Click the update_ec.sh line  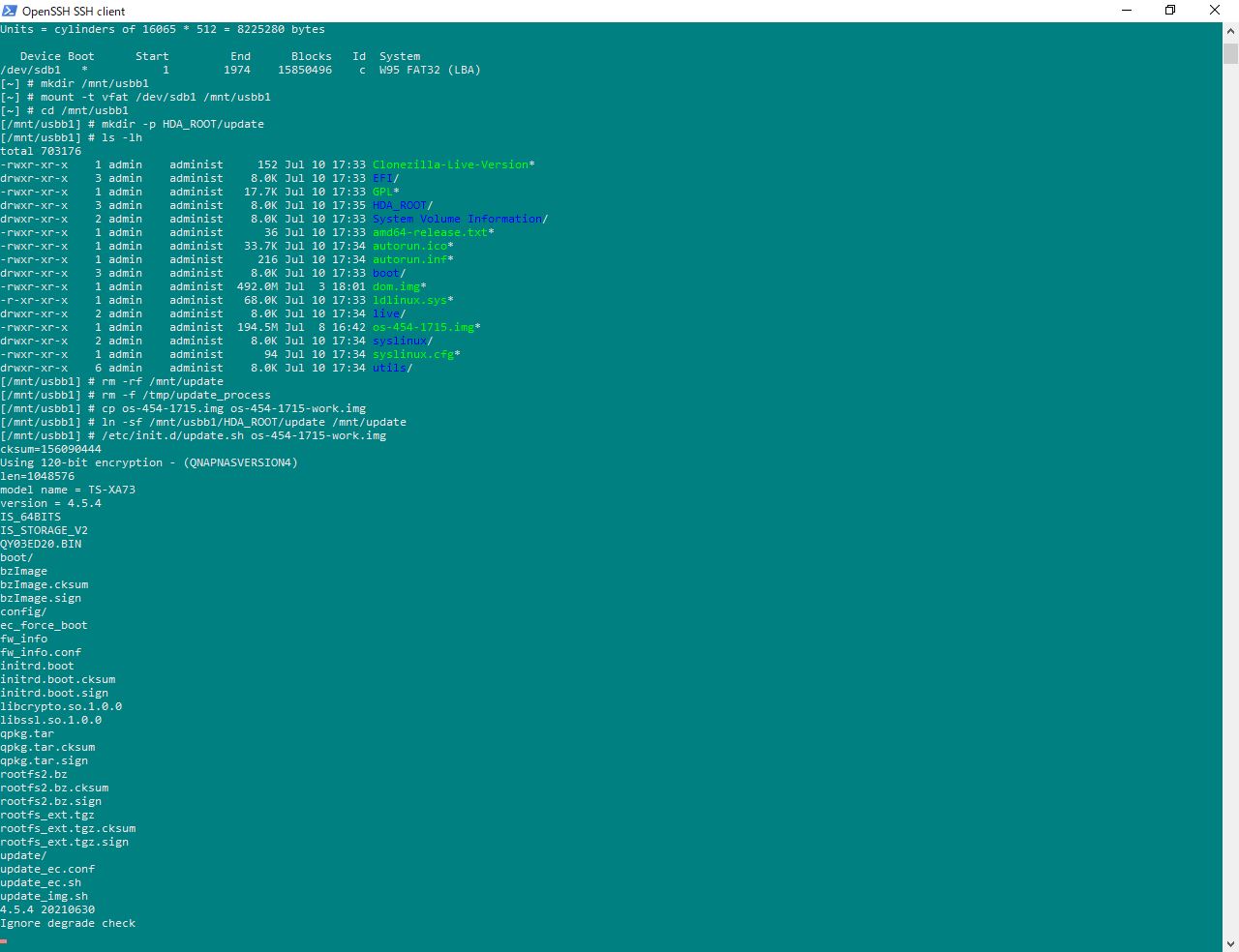pos(41,882)
